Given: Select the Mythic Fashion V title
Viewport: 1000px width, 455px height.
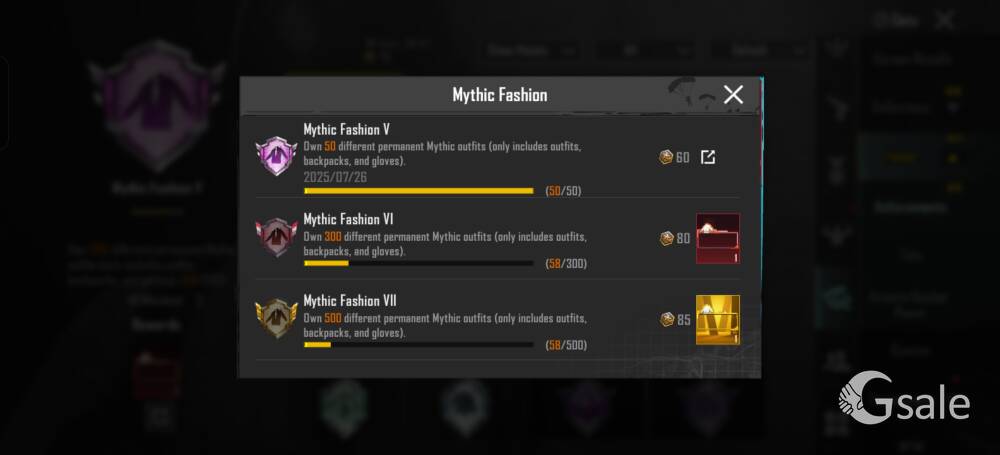Looking at the screenshot, I should coord(346,130).
